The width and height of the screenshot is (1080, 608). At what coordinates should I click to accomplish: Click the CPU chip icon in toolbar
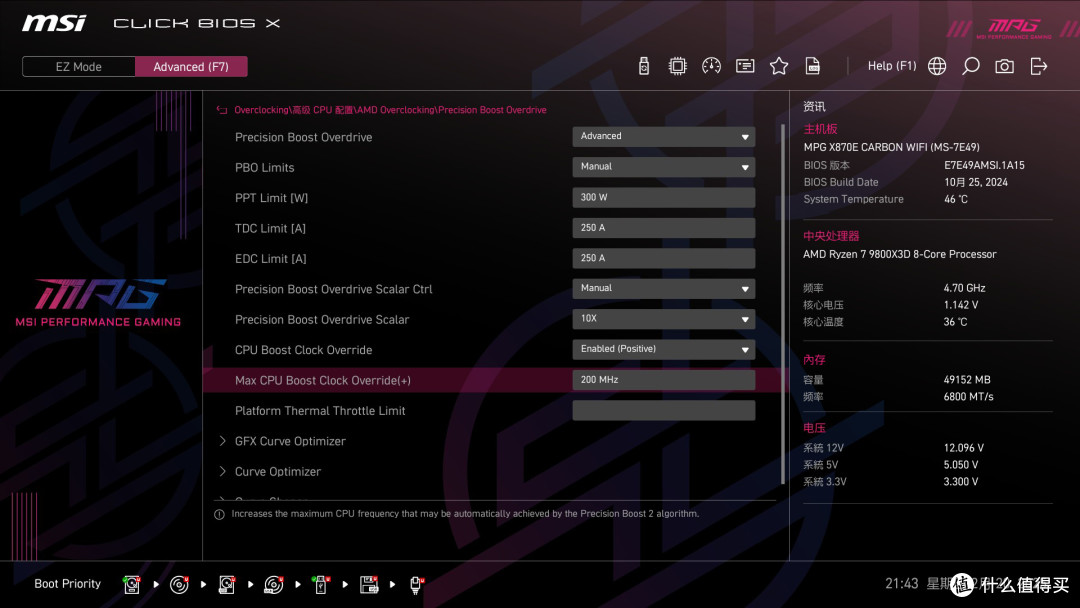pos(677,66)
